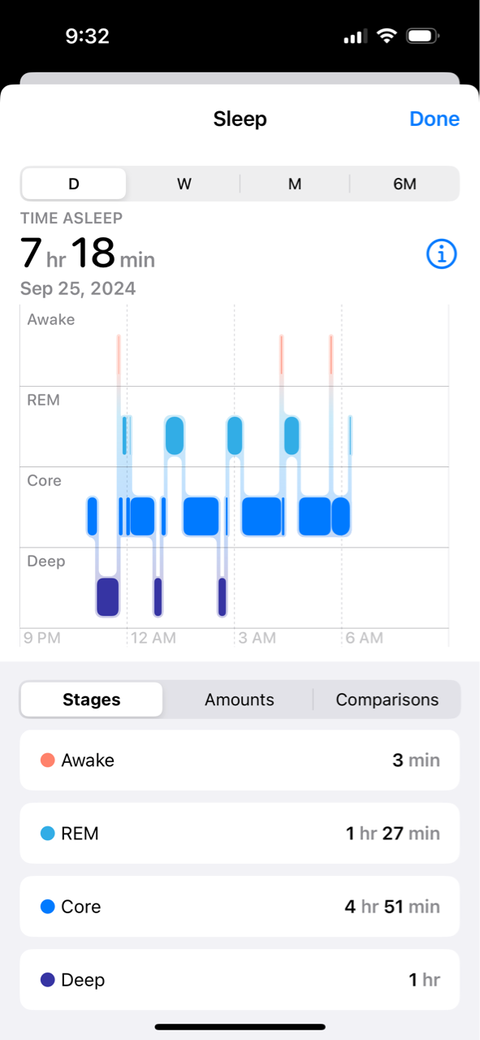Open the REM 1 hr 27 min row

pyautogui.click(x=239, y=834)
